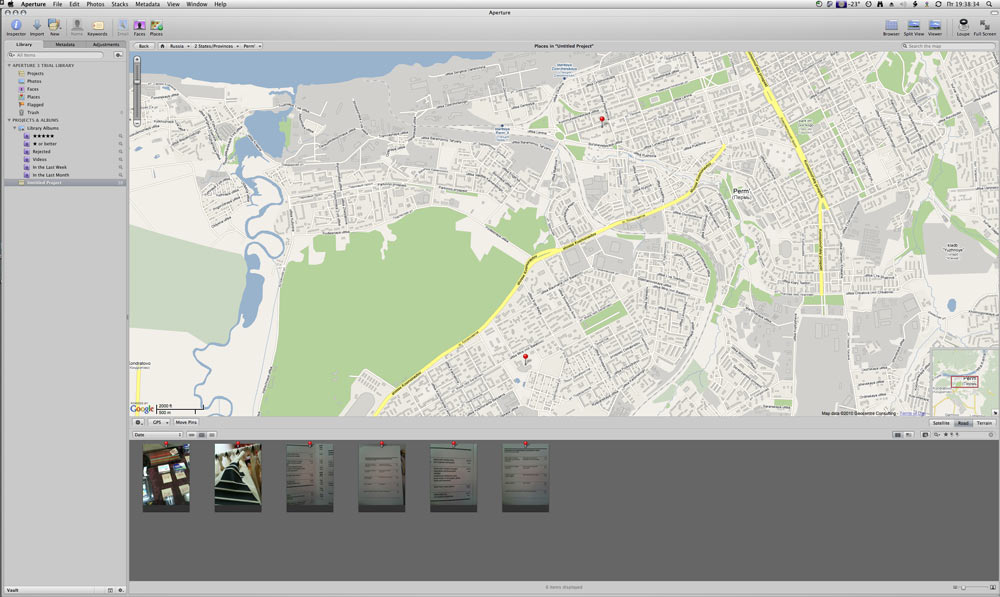Select In the Last Month album
The height and width of the screenshot is (597, 1000).
pyautogui.click(x=50, y=175)
